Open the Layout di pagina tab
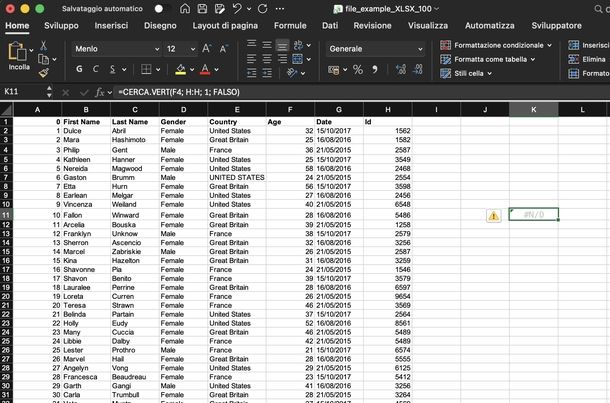The width and height of the screenshot is (610, 403). pyautogui.click(x=225, y=26)
